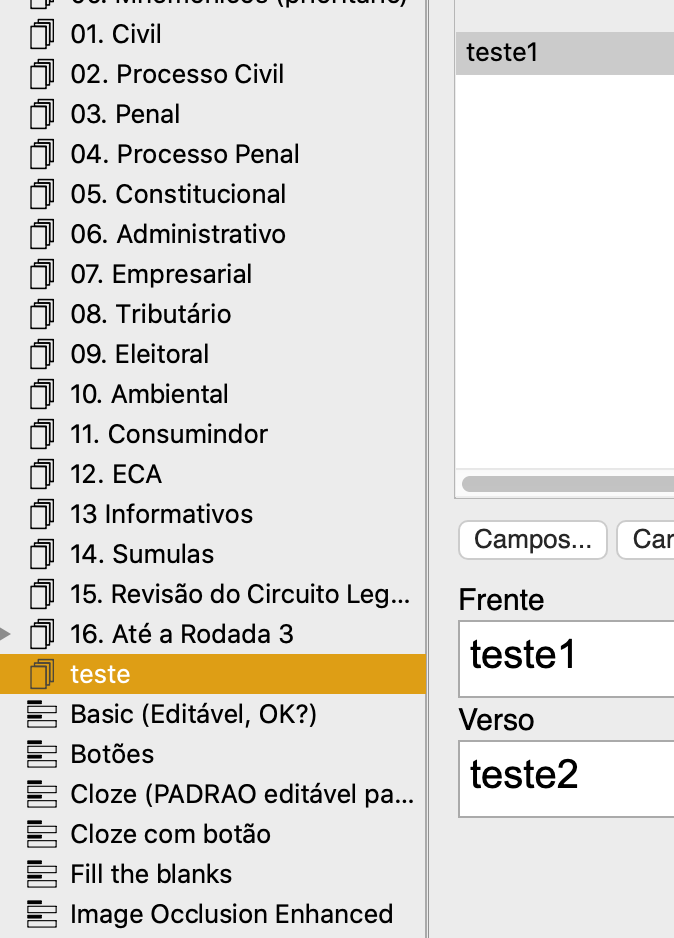Select the teste1 card row in the list
Screen dimensions: 674x938
pyautogui.click(x=565, y=52)
